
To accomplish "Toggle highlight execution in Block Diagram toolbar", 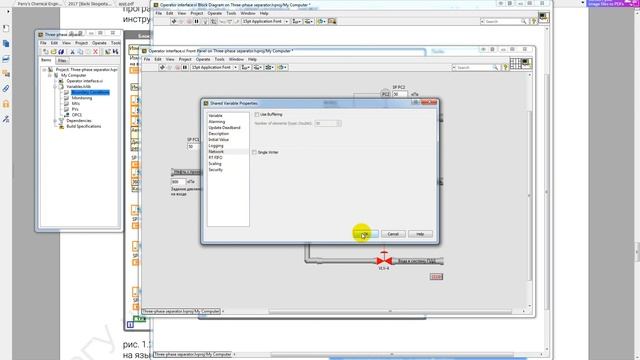I will pyautogui.click(x=205, y=21).
